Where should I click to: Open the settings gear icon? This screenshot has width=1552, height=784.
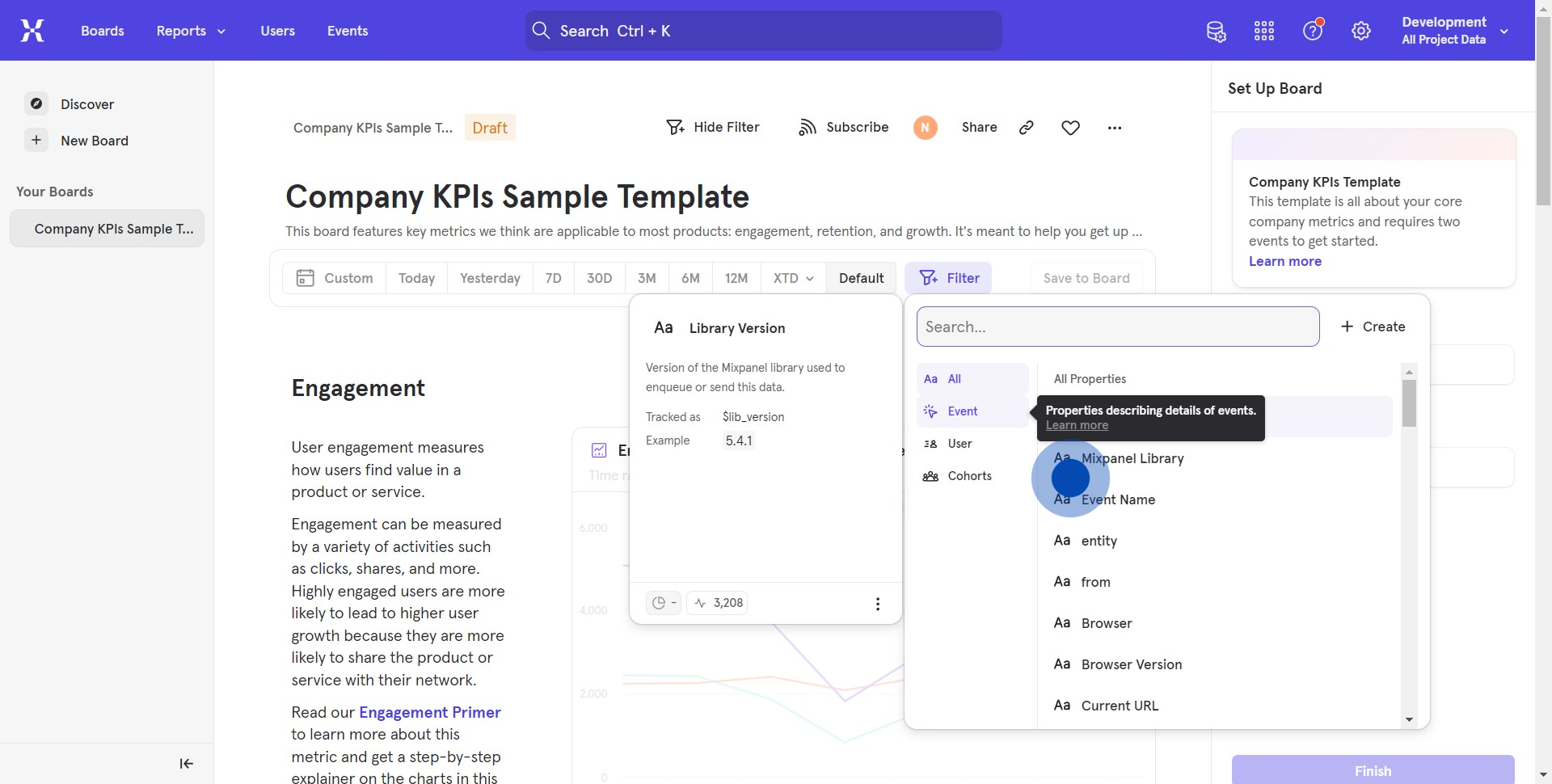(x=1361, y=32)
